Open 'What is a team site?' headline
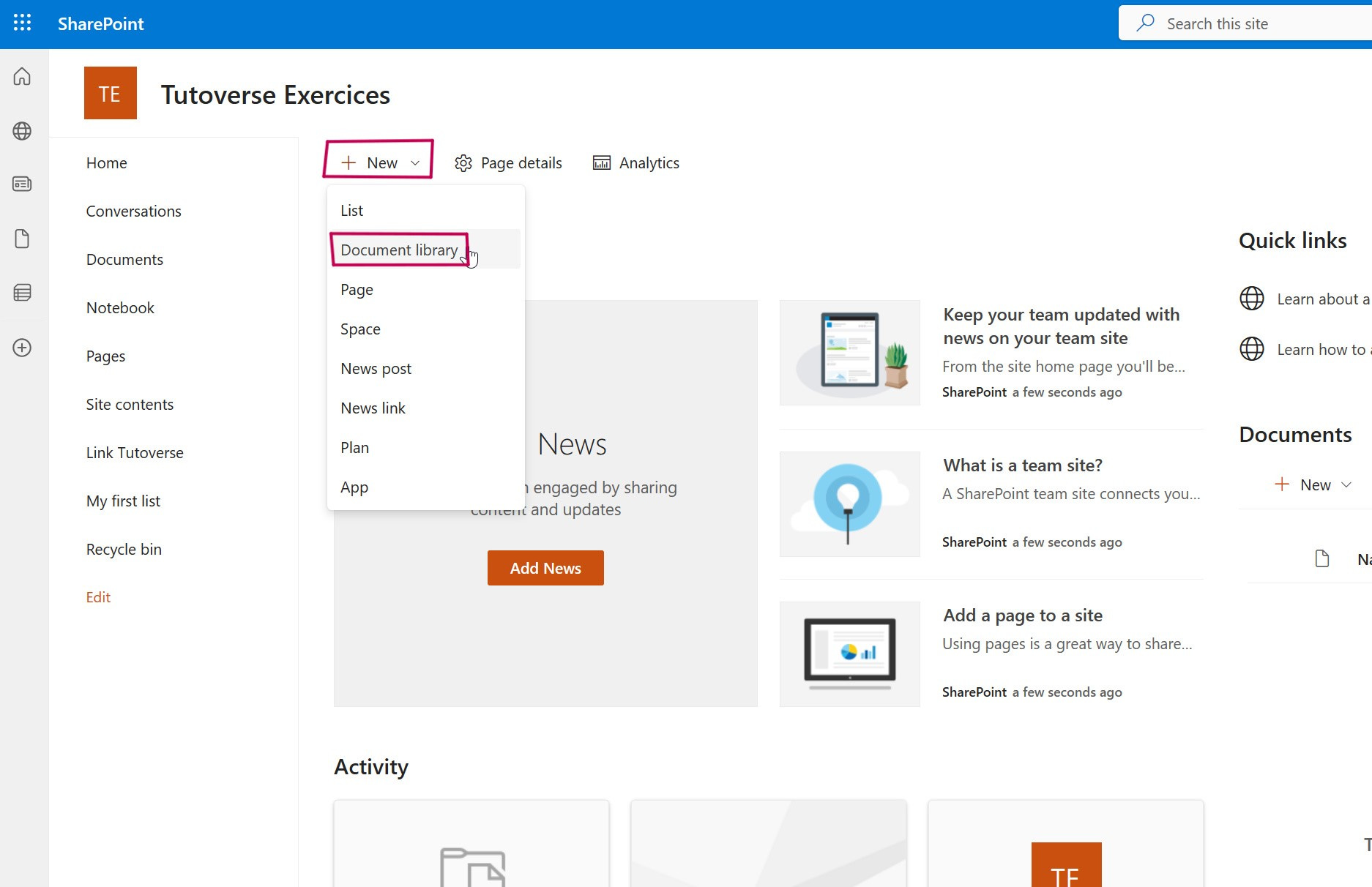The height and width of the screenshot is (887, 1372). [x=1023, y=465]
